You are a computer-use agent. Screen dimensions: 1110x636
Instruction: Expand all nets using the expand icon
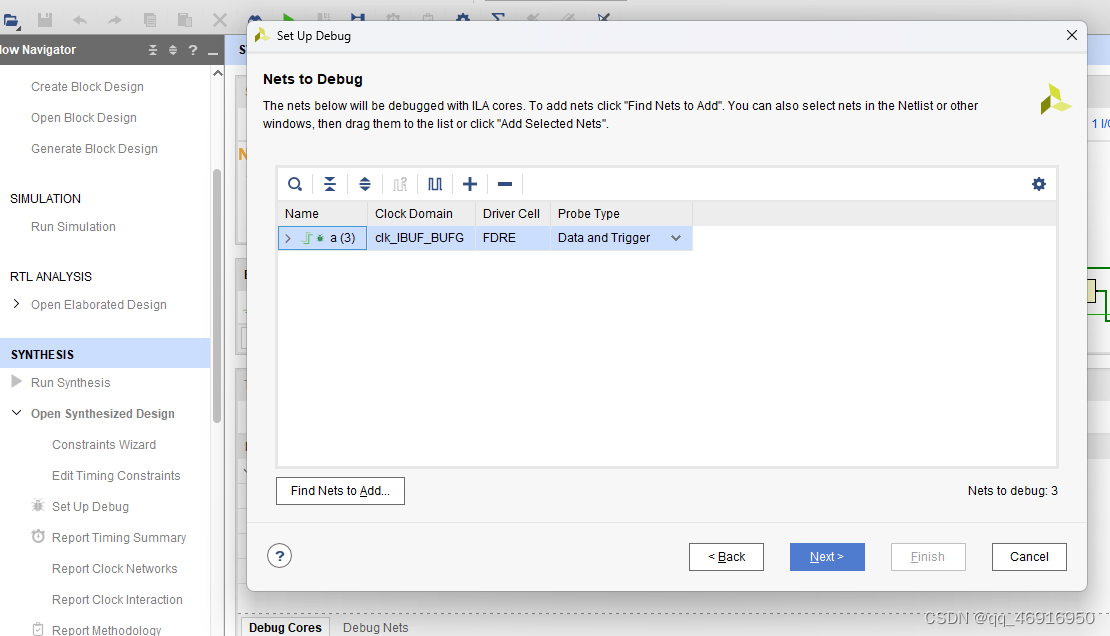[x=364, y=184]
